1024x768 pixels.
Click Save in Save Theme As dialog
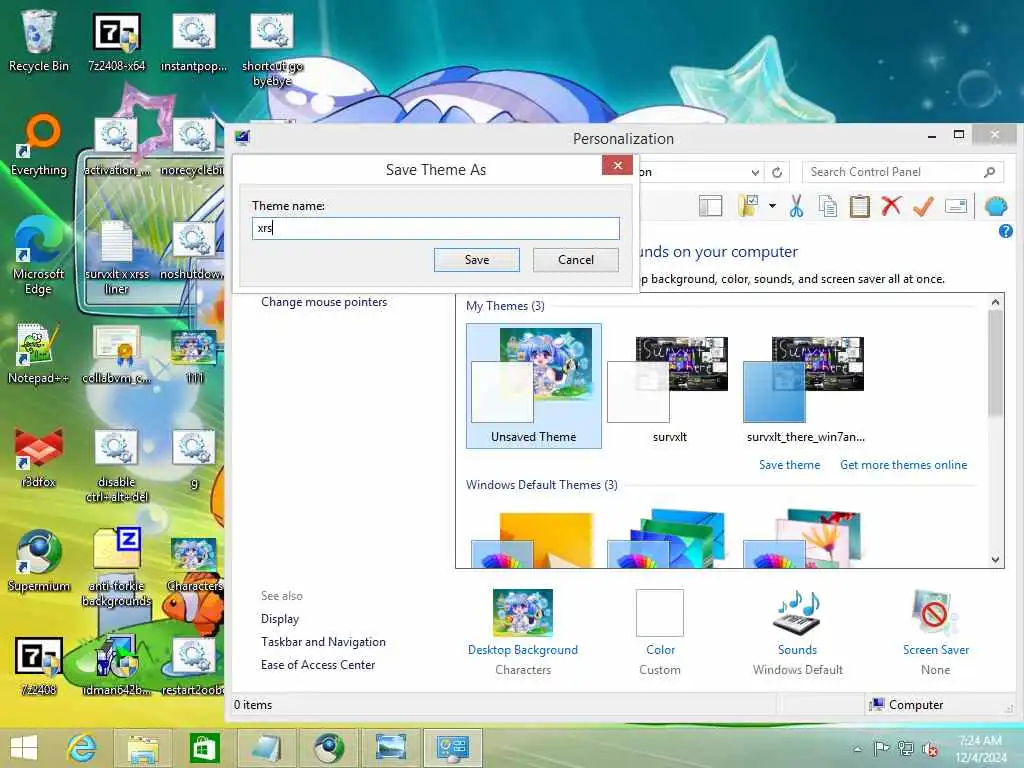[477, 260]
